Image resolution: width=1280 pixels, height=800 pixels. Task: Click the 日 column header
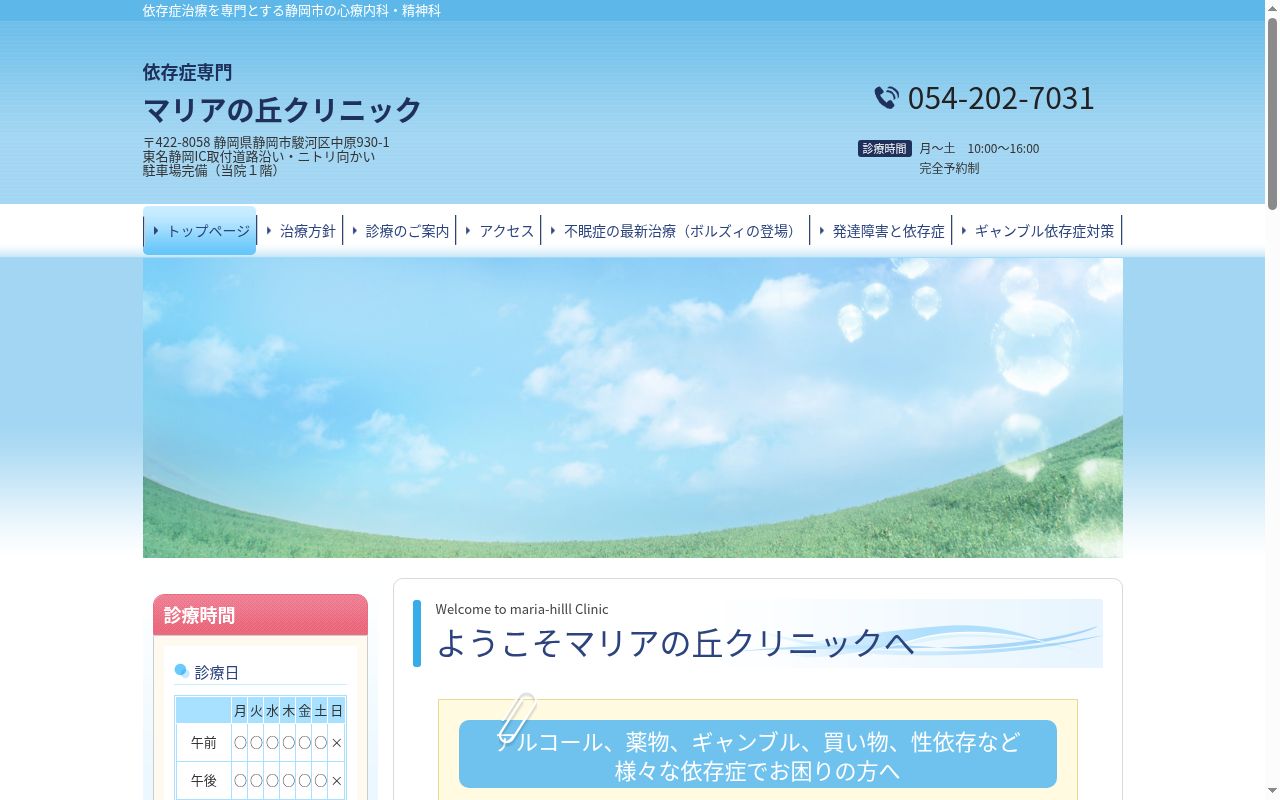[337, 711]
